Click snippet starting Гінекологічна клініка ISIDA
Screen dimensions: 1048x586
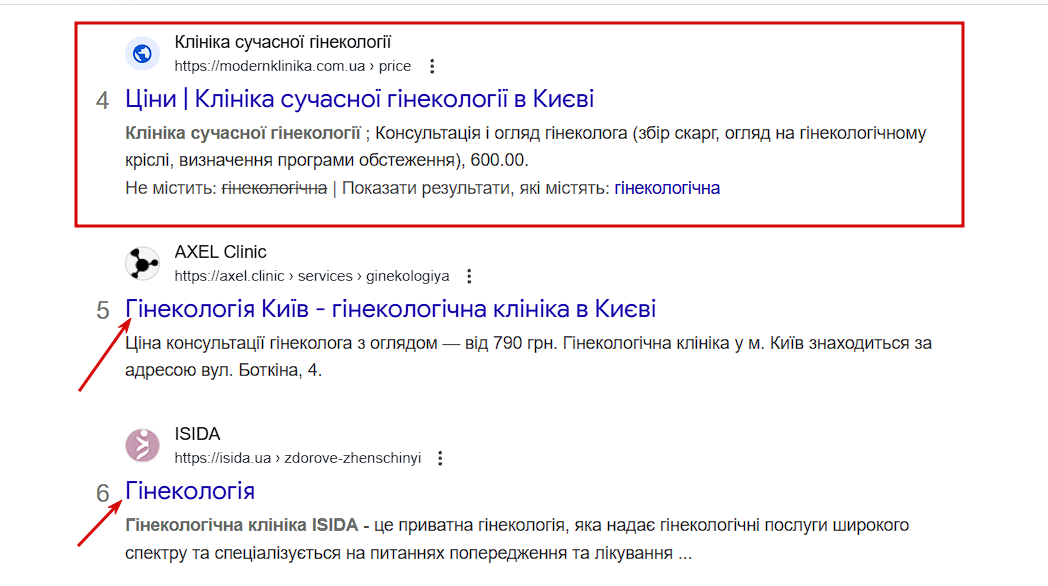pyautogui.click(x=517, y=539)
